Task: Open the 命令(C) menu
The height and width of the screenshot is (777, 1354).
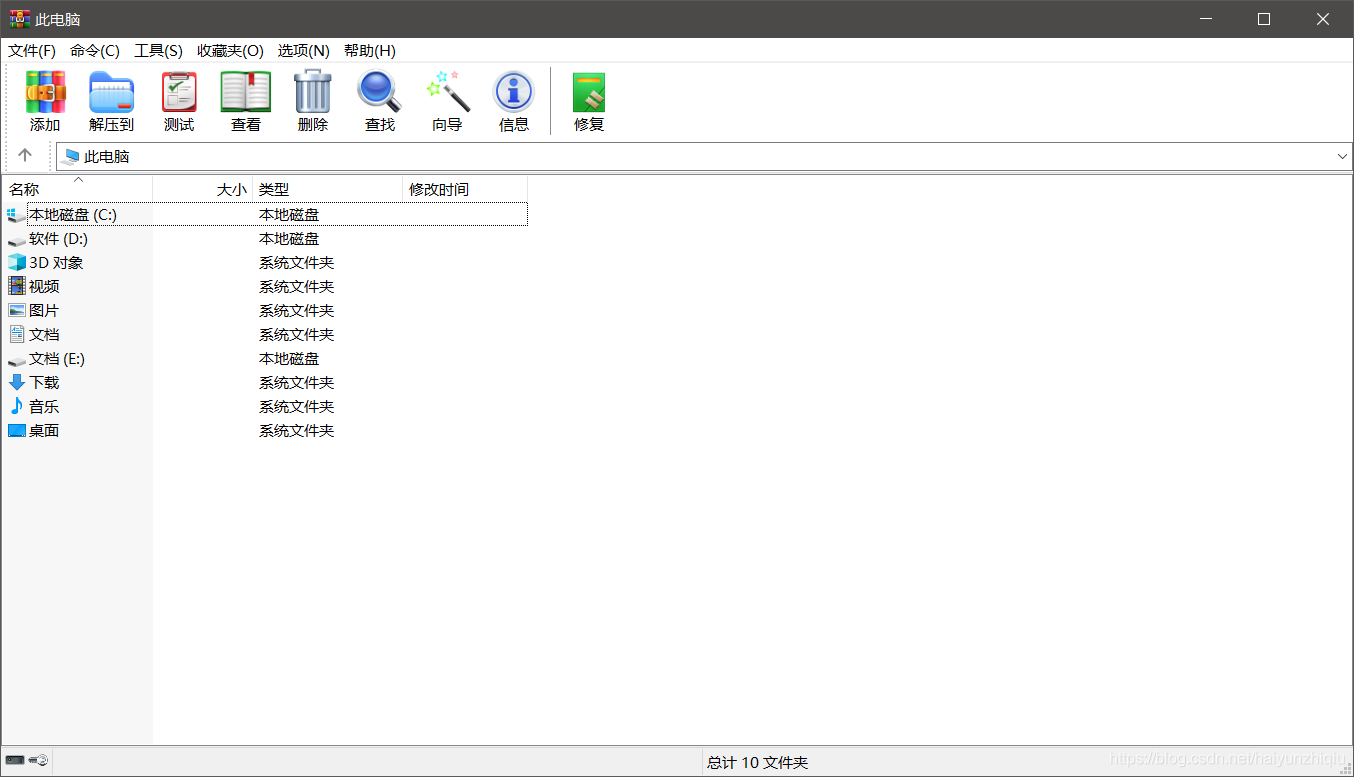Action: tap(95, 51)
